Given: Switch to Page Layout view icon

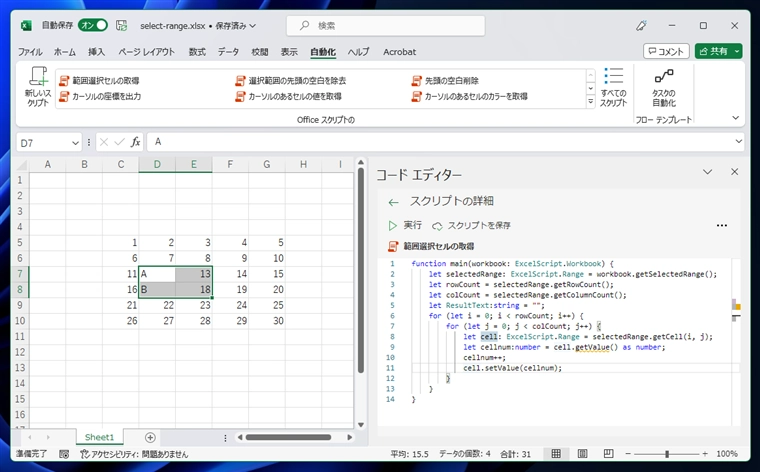Looking at the screenshot, I should click(x=583, y=454).
